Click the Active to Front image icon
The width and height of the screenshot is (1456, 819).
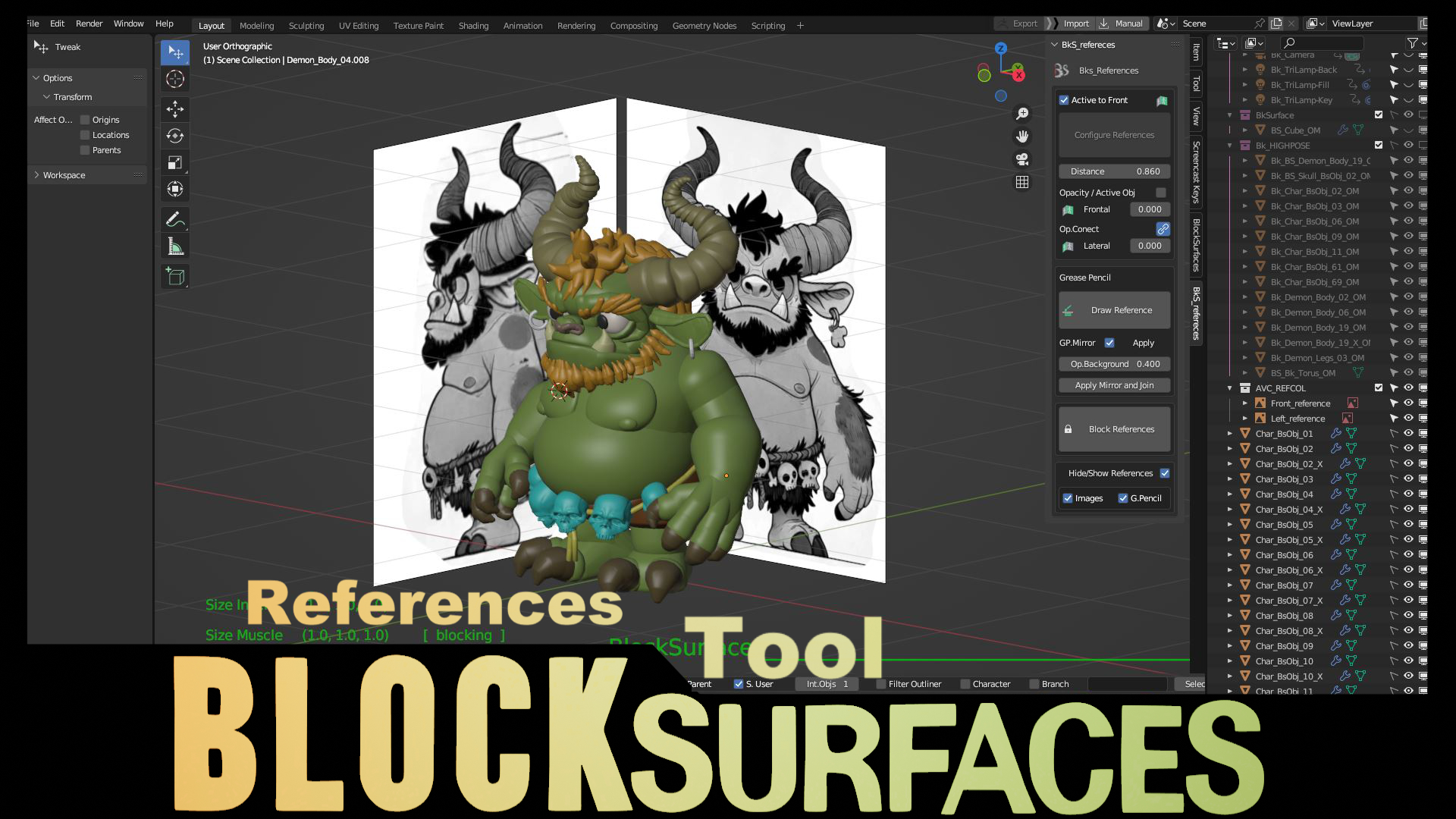[x=1162, y=101]
